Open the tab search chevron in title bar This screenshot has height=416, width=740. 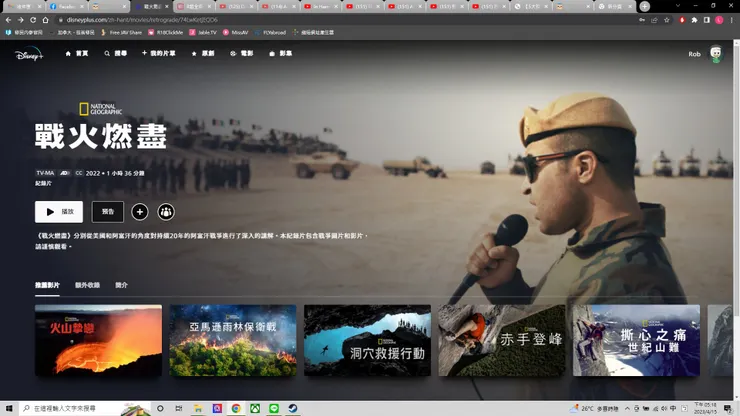pos(678,6)
